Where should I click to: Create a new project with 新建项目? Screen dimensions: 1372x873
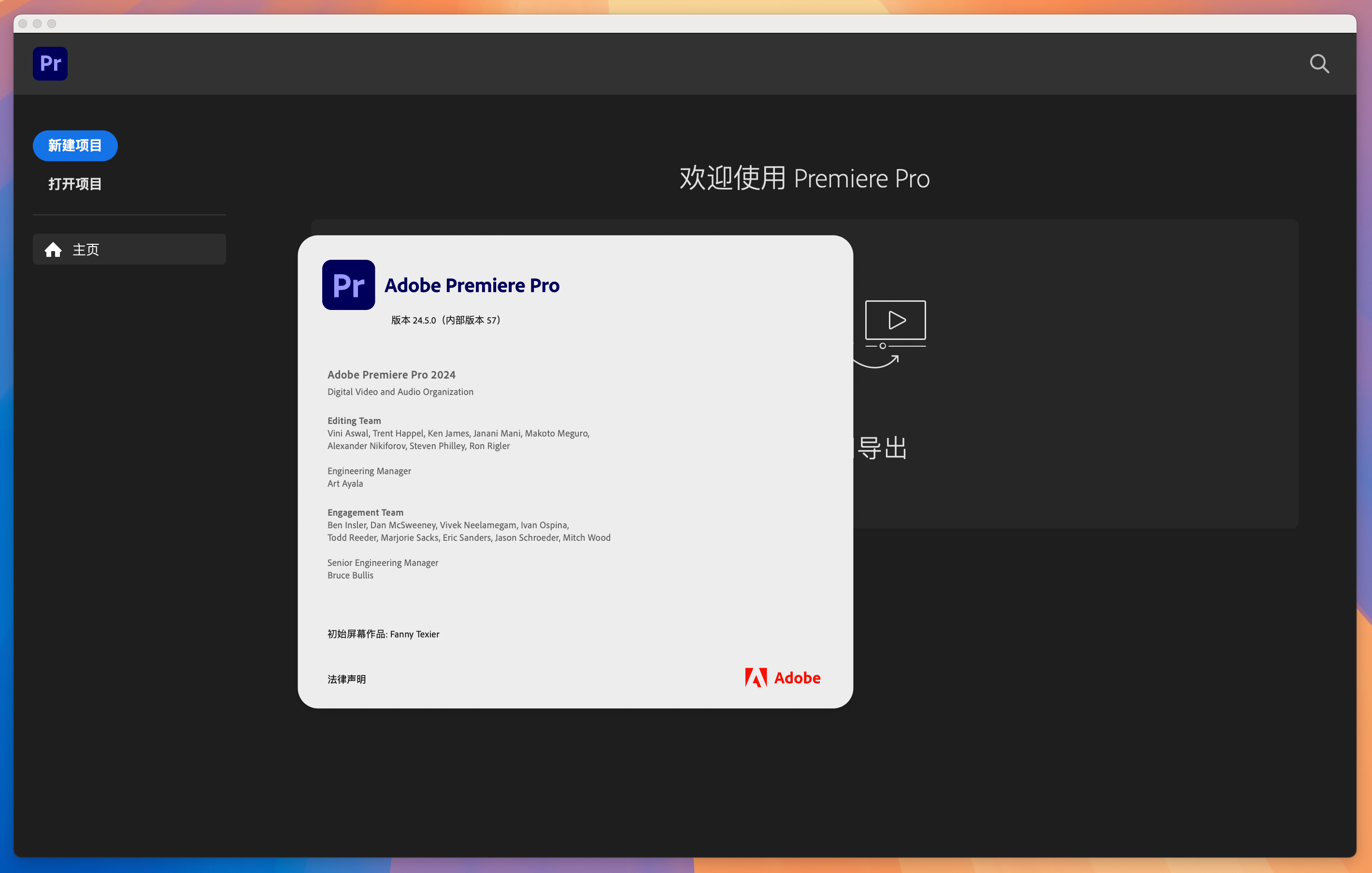pos(75,146)
